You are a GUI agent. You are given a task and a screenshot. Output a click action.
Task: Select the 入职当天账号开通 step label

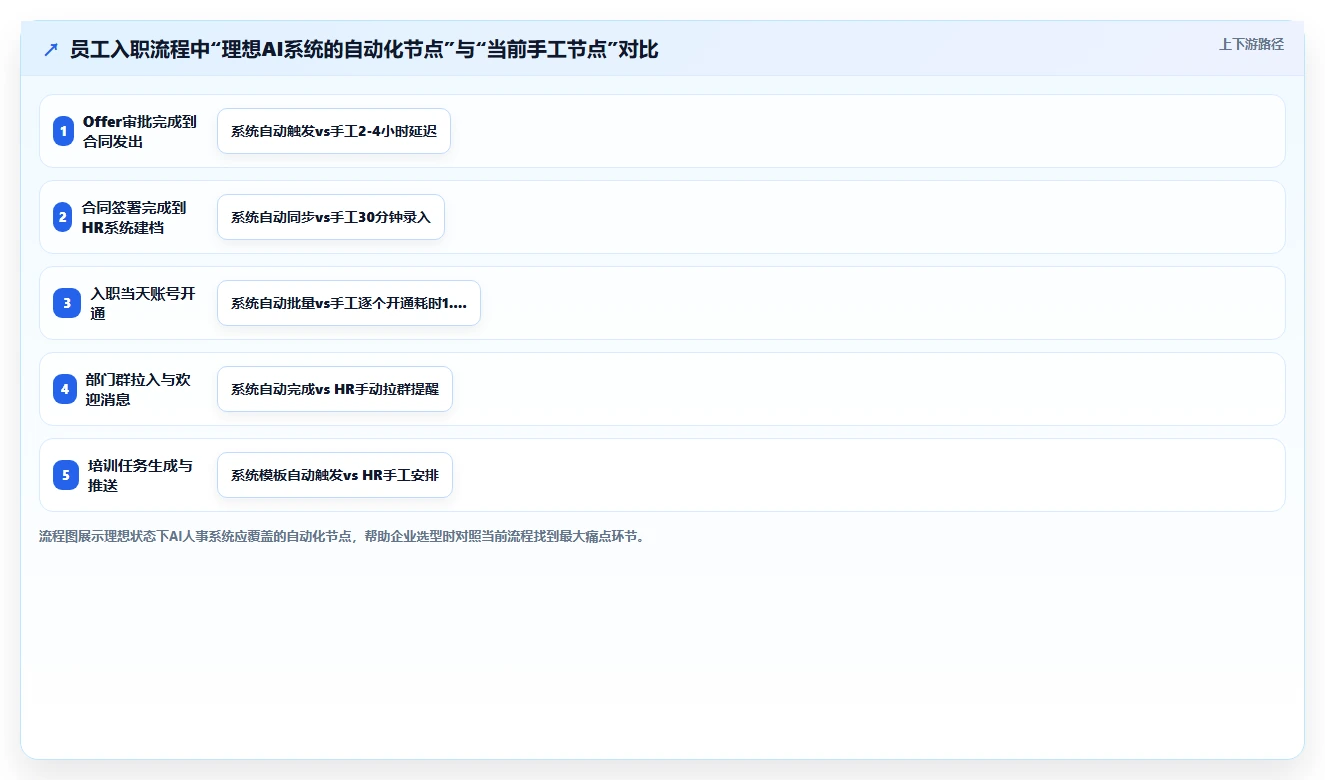click(x=142, y=303)
